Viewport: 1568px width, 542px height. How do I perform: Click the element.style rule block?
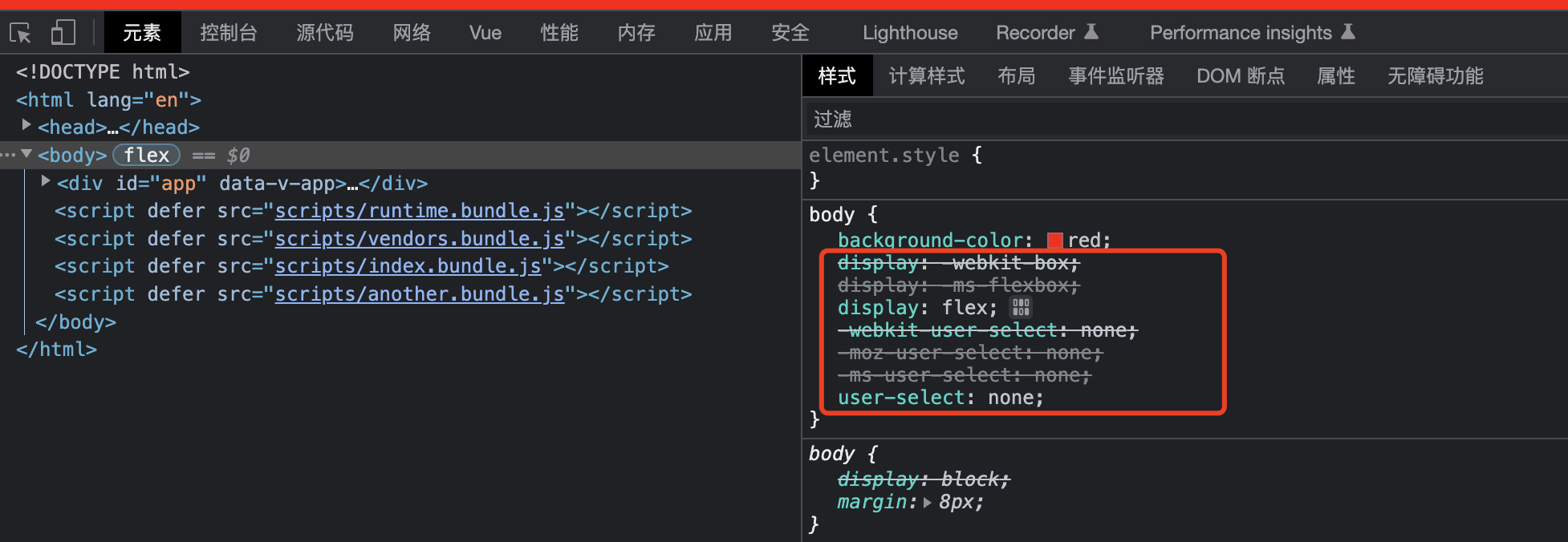coord(896,167)
